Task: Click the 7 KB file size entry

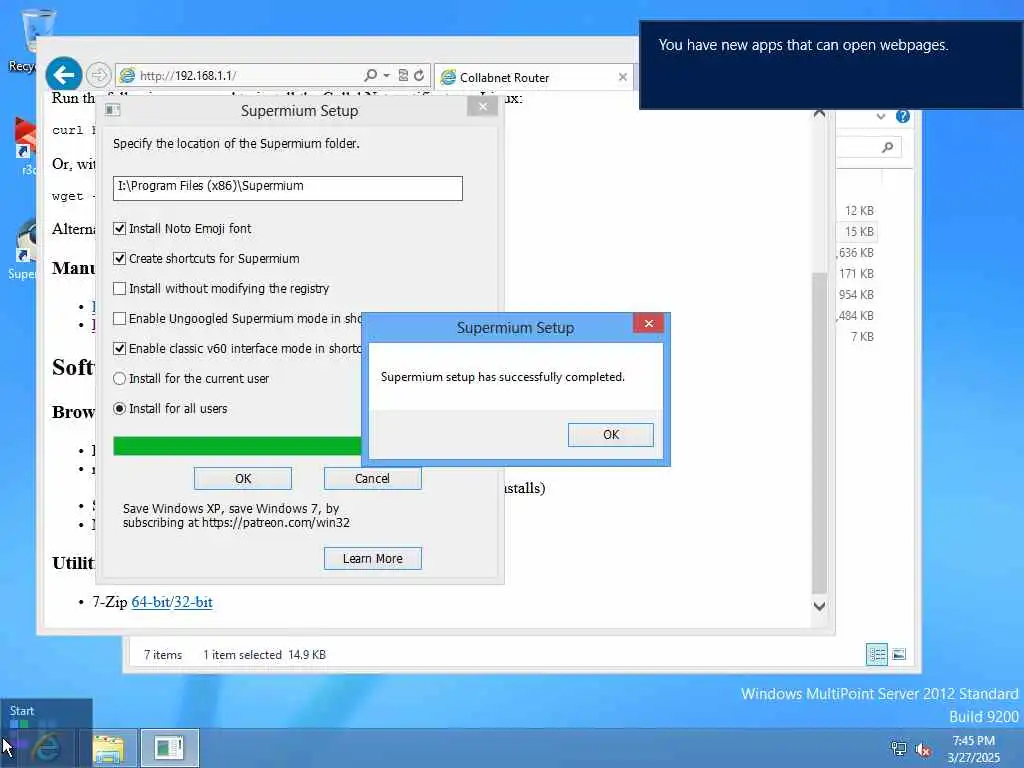Action: tap(862, 337)
